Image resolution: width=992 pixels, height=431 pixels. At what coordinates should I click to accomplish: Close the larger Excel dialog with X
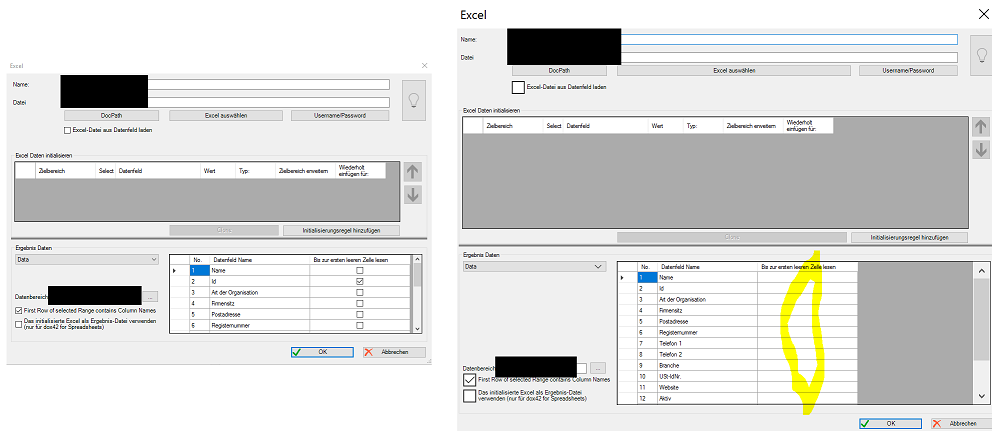tap(984, 15)
